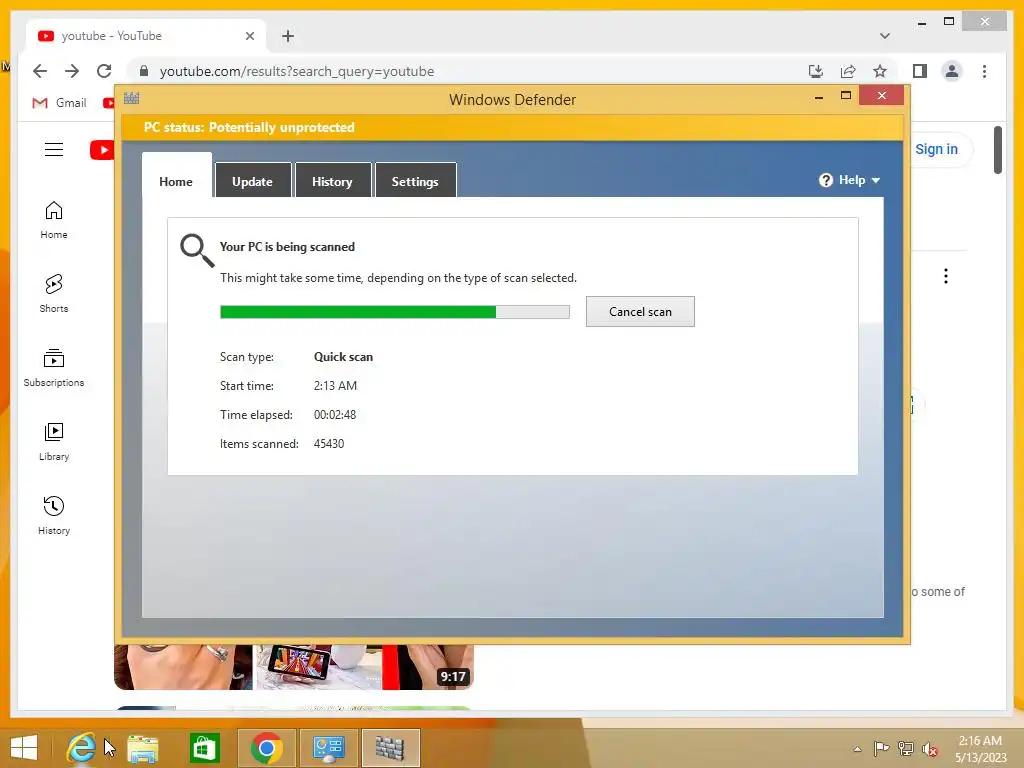Click the install app icon in address bar
Image resolution: width=1024 pixels, height=768 pixels.
coord(816,71)
